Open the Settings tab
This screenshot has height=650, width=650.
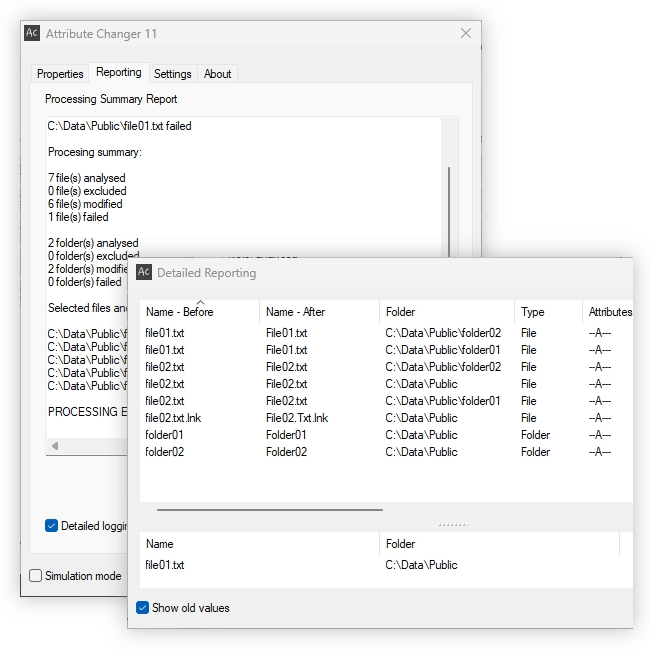172,74
